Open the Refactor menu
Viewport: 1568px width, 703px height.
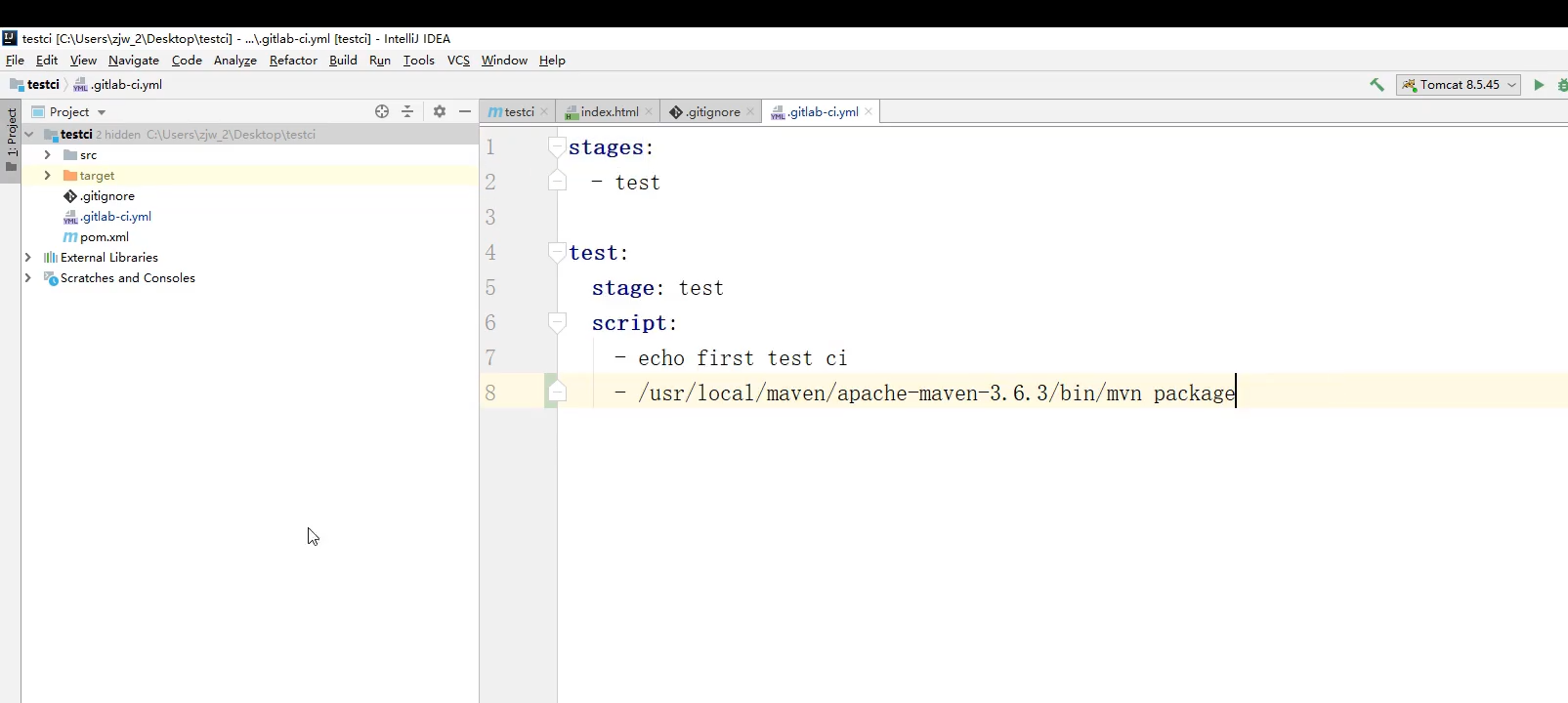point(293,61)
